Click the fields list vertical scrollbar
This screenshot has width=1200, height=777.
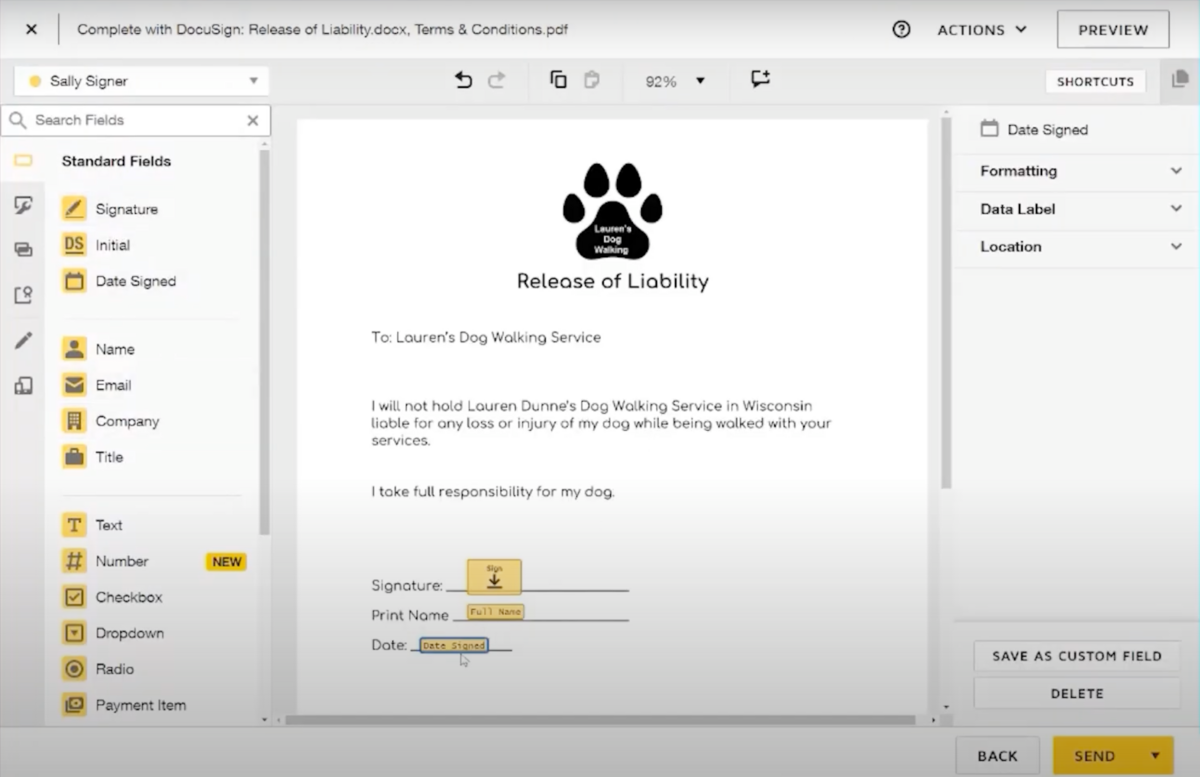(x=264, y=342)
